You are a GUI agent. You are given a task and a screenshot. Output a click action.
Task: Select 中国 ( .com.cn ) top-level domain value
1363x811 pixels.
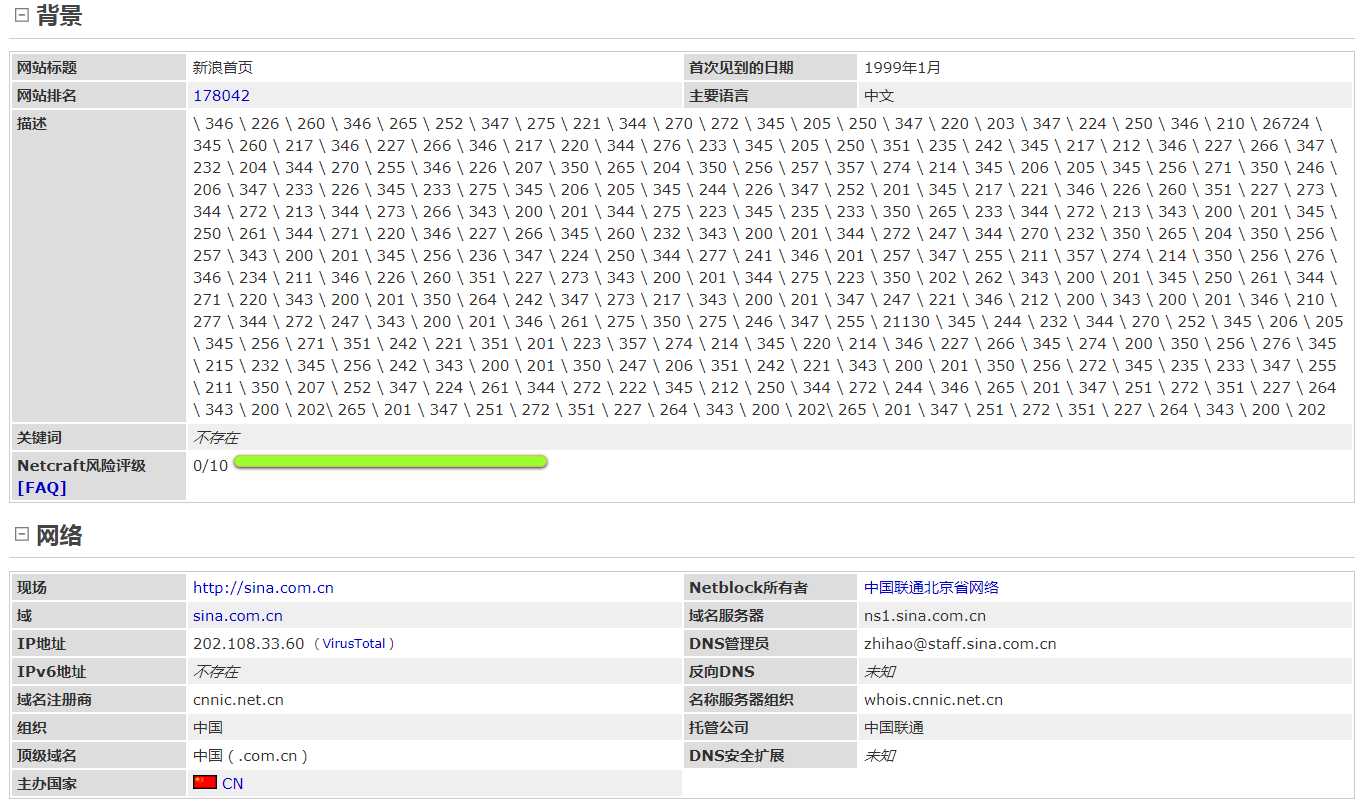coord(250,756)
